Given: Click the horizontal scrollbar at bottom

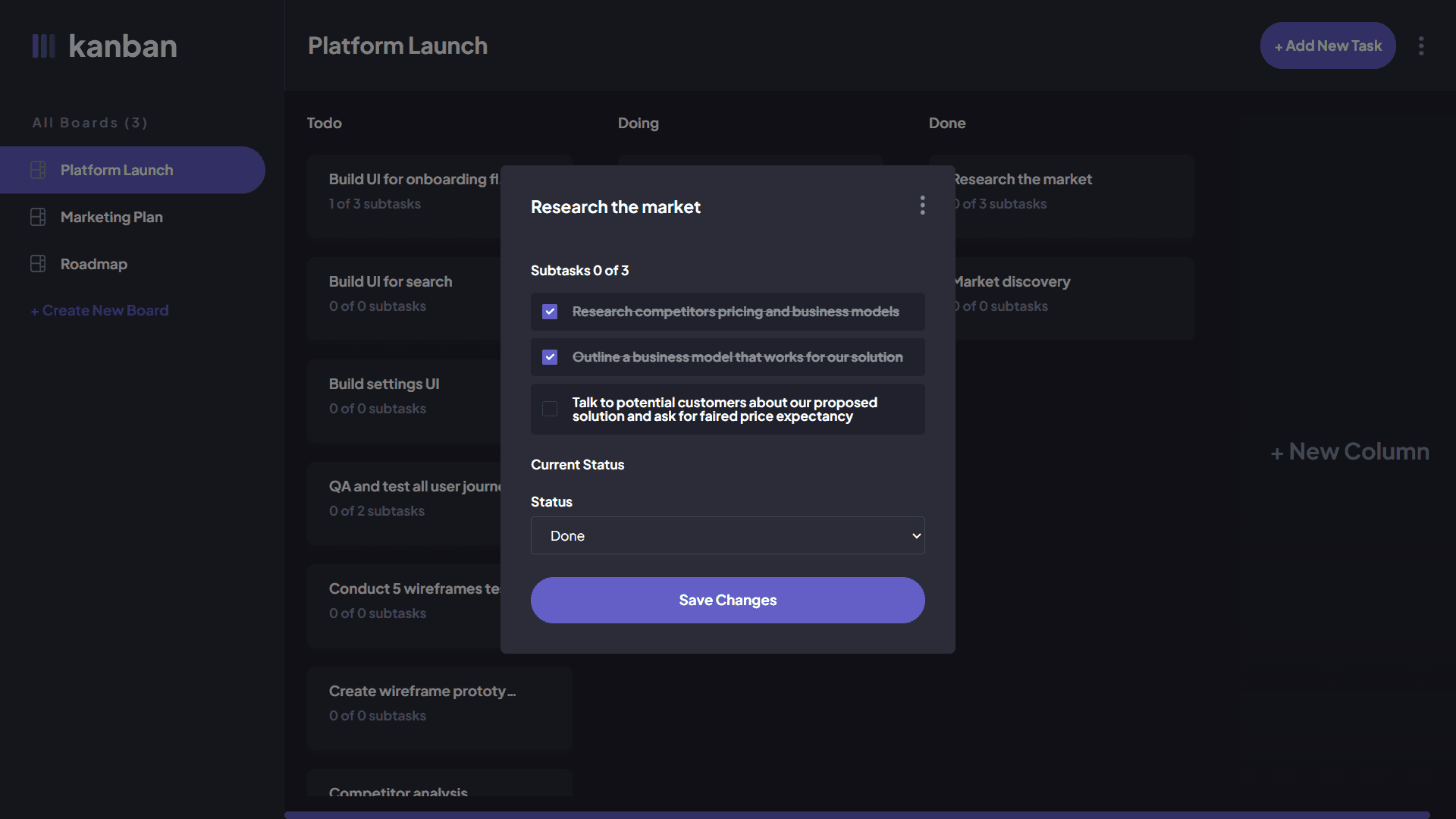Looking at the screenshot, I should [x=857, y=815].
